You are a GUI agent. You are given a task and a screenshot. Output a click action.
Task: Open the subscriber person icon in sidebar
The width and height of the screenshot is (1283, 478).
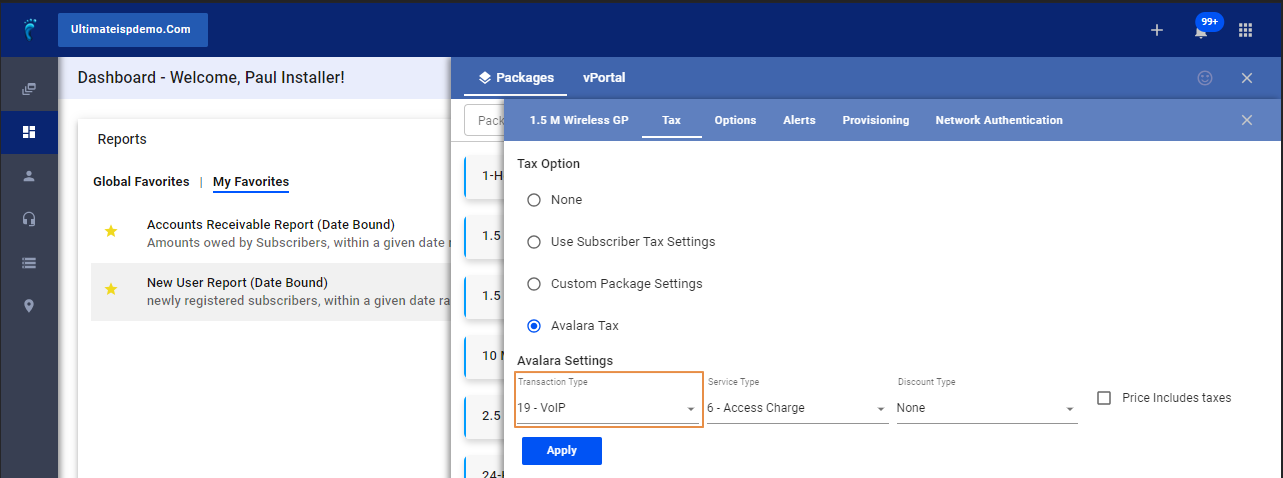[29, 175]
